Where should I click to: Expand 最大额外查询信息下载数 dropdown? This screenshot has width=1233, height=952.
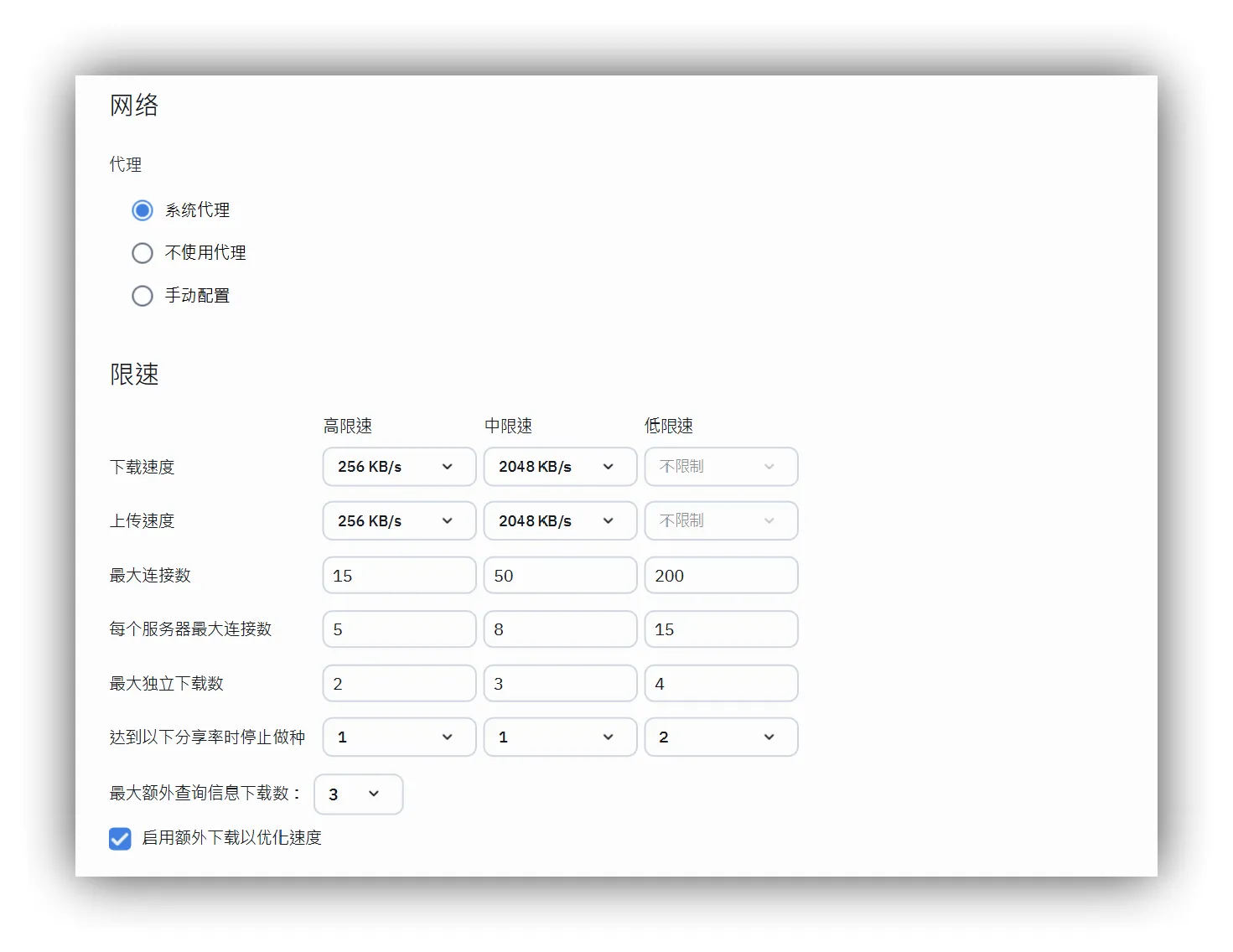(x=358, y=794)
